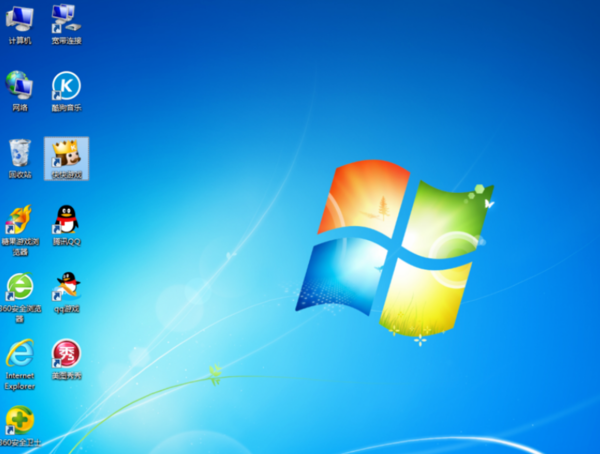600x454 pixels.
Task: Select the Internet Explorer desktop icon
Action: (x=20, y=352)
